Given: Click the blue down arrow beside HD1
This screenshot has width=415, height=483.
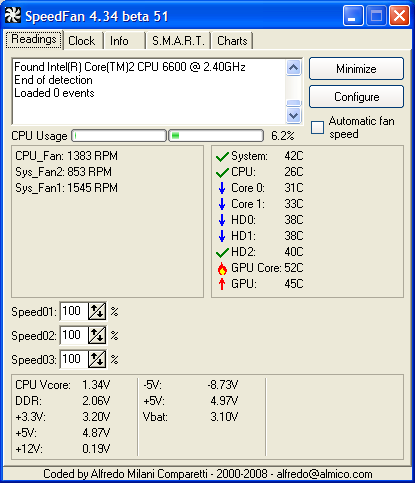Looking at the screenshot, I should 222,236.
